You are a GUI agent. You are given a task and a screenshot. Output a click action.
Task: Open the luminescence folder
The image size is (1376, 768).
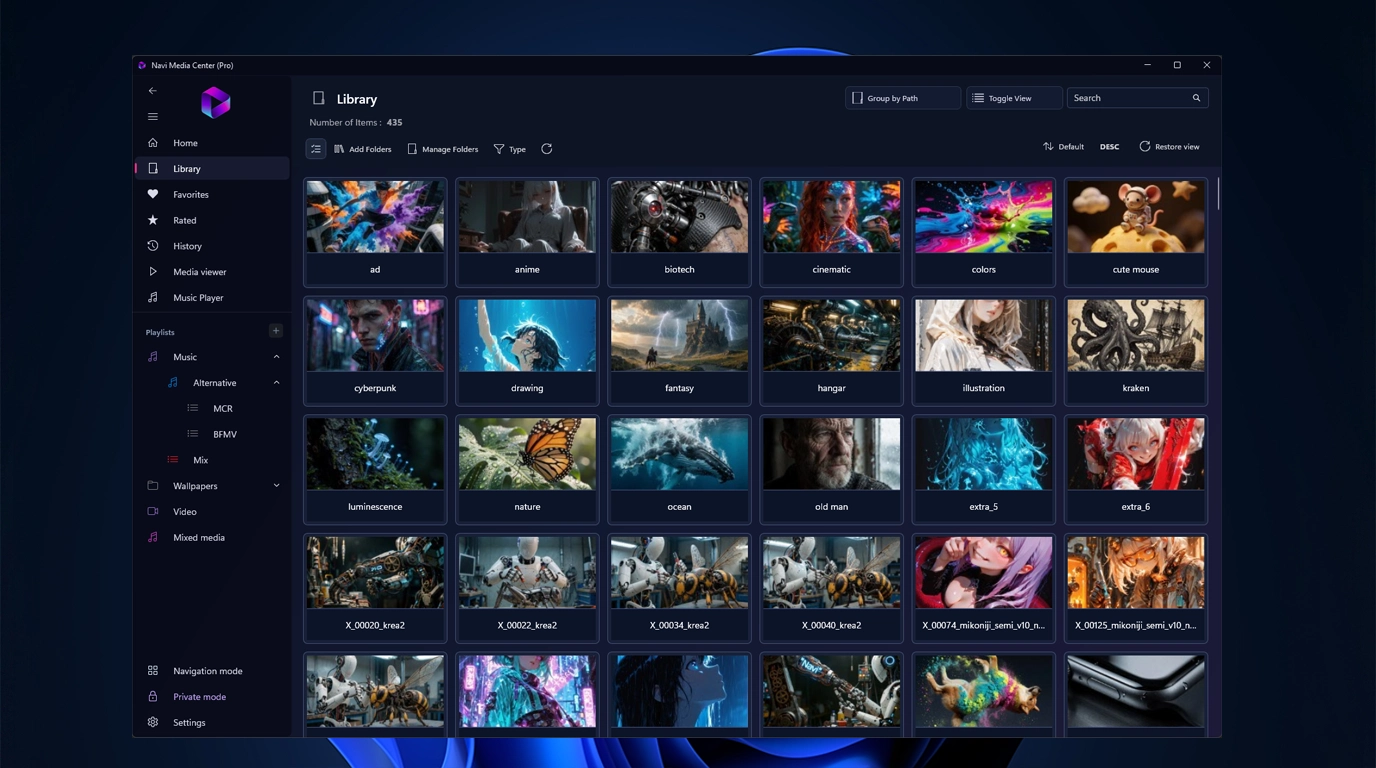(x=375, y=470)
